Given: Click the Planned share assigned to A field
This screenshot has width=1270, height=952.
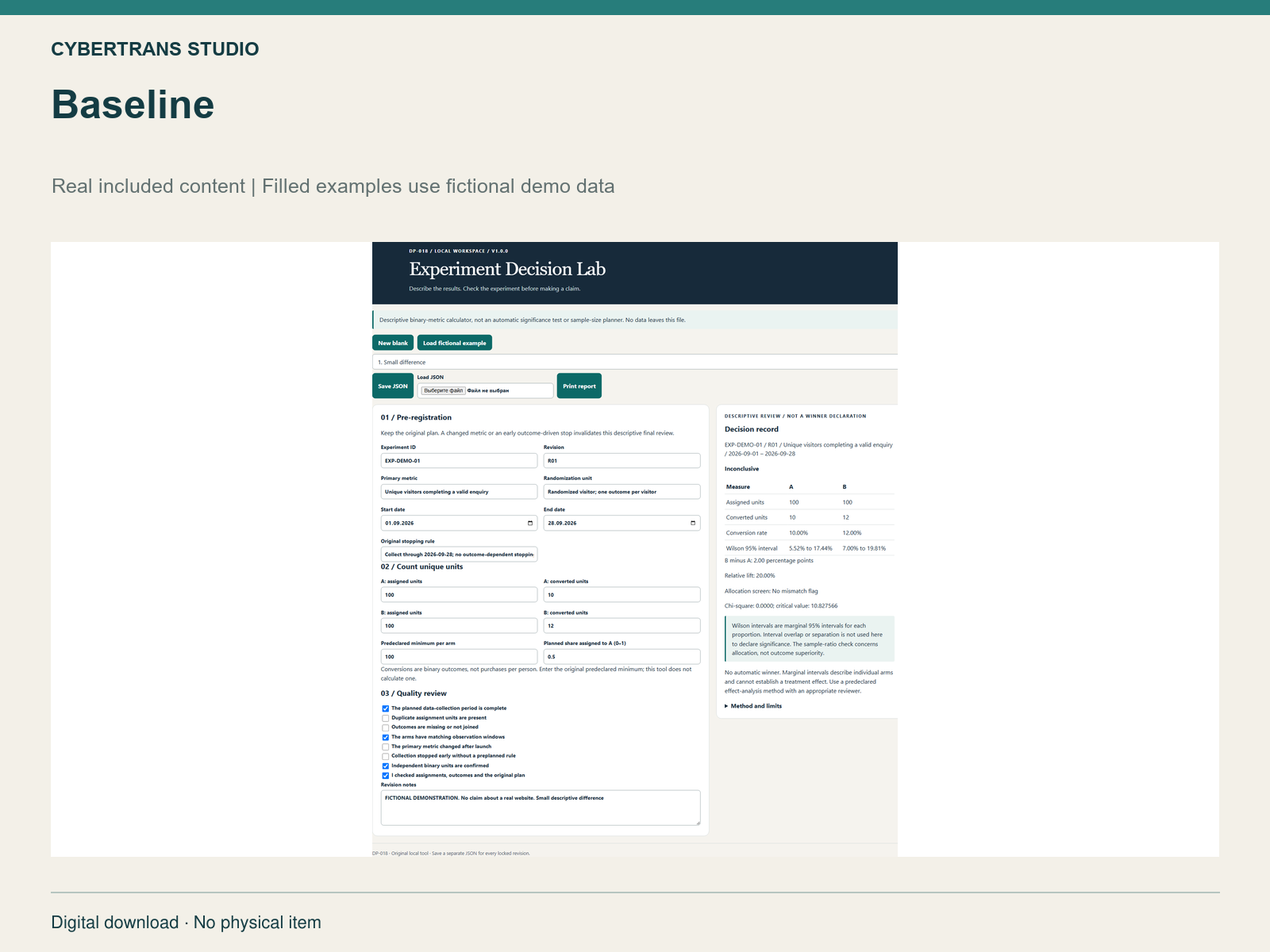Looking at the screenshot, I should coord(622,657).
